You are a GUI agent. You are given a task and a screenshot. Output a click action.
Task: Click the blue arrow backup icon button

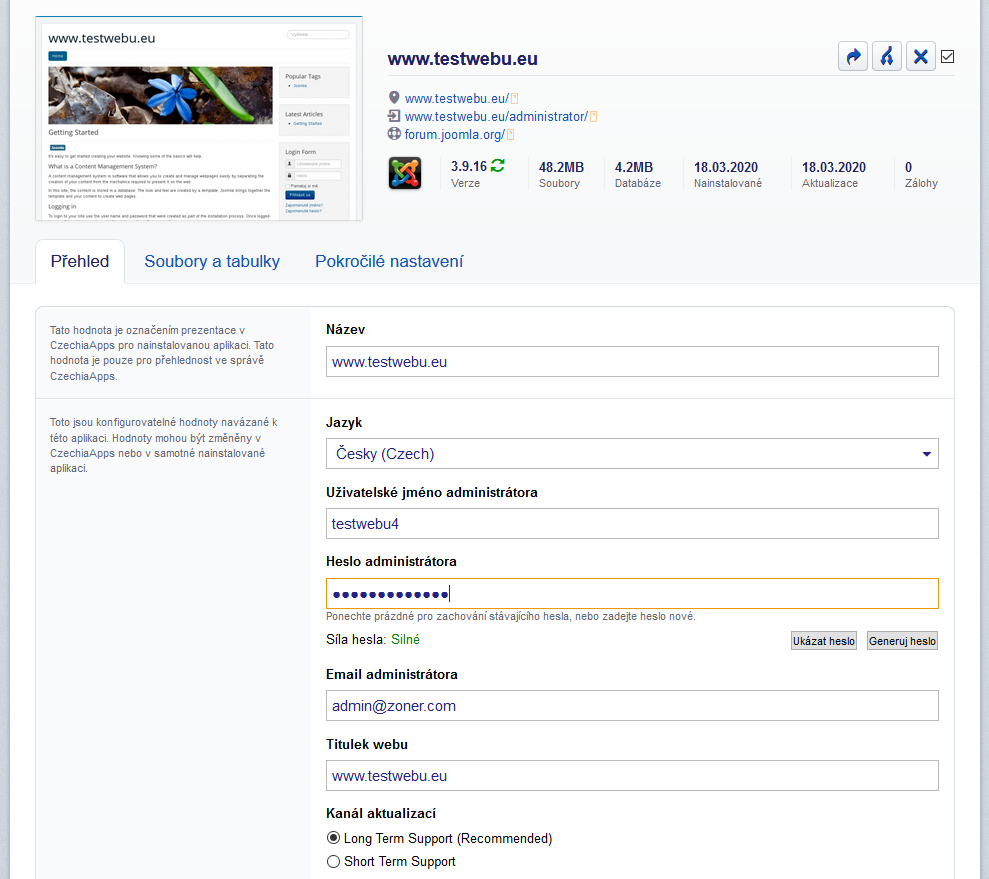click(853, 57)
